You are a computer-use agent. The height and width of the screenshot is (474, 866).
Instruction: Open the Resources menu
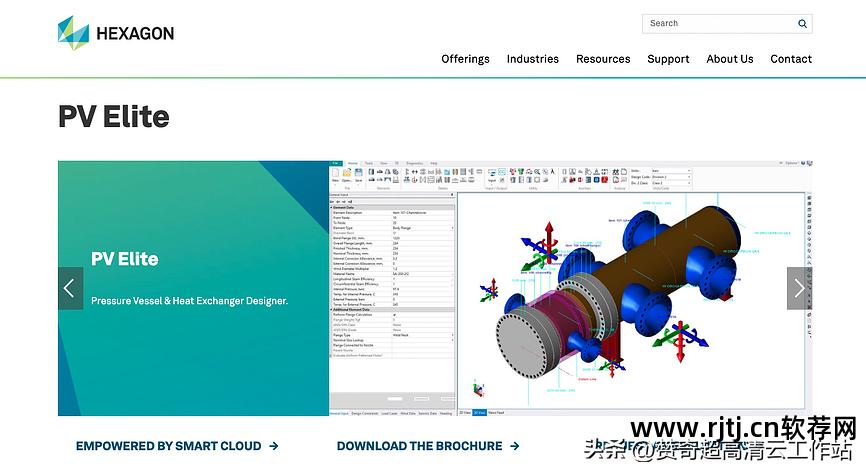point(603,59)
